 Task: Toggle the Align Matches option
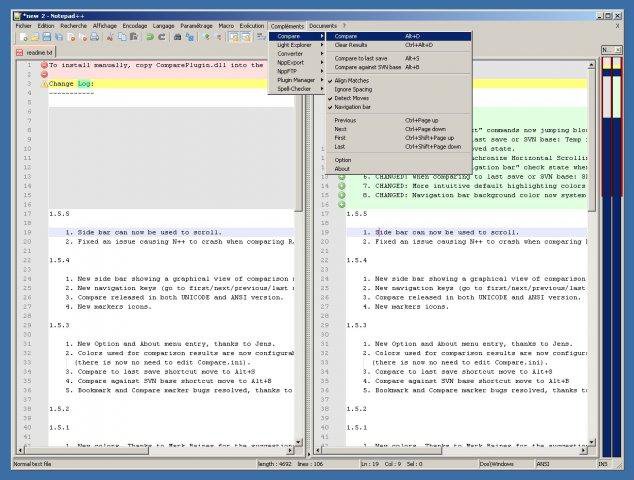353,79
